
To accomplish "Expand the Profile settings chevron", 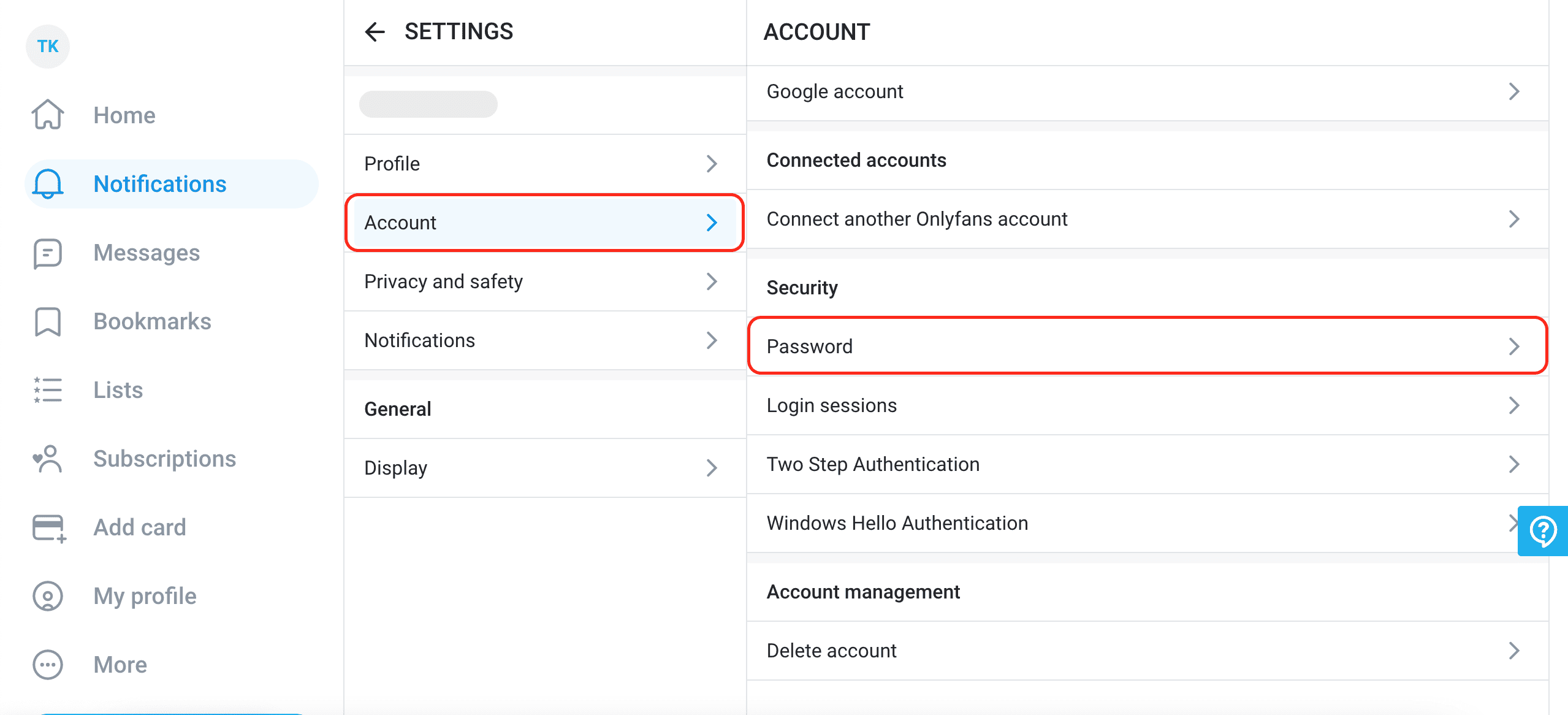I will coord(711,164).
